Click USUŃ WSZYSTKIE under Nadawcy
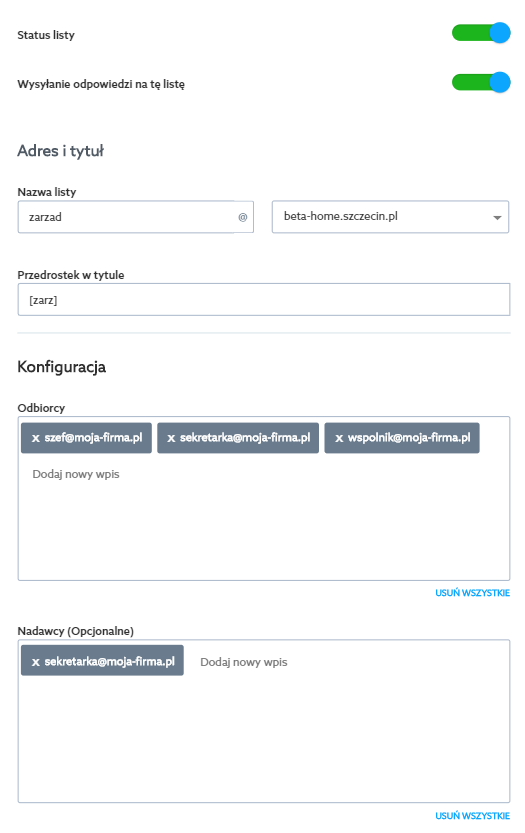The height and width of the screenshot is (833, 525). (x=472, y=816)
